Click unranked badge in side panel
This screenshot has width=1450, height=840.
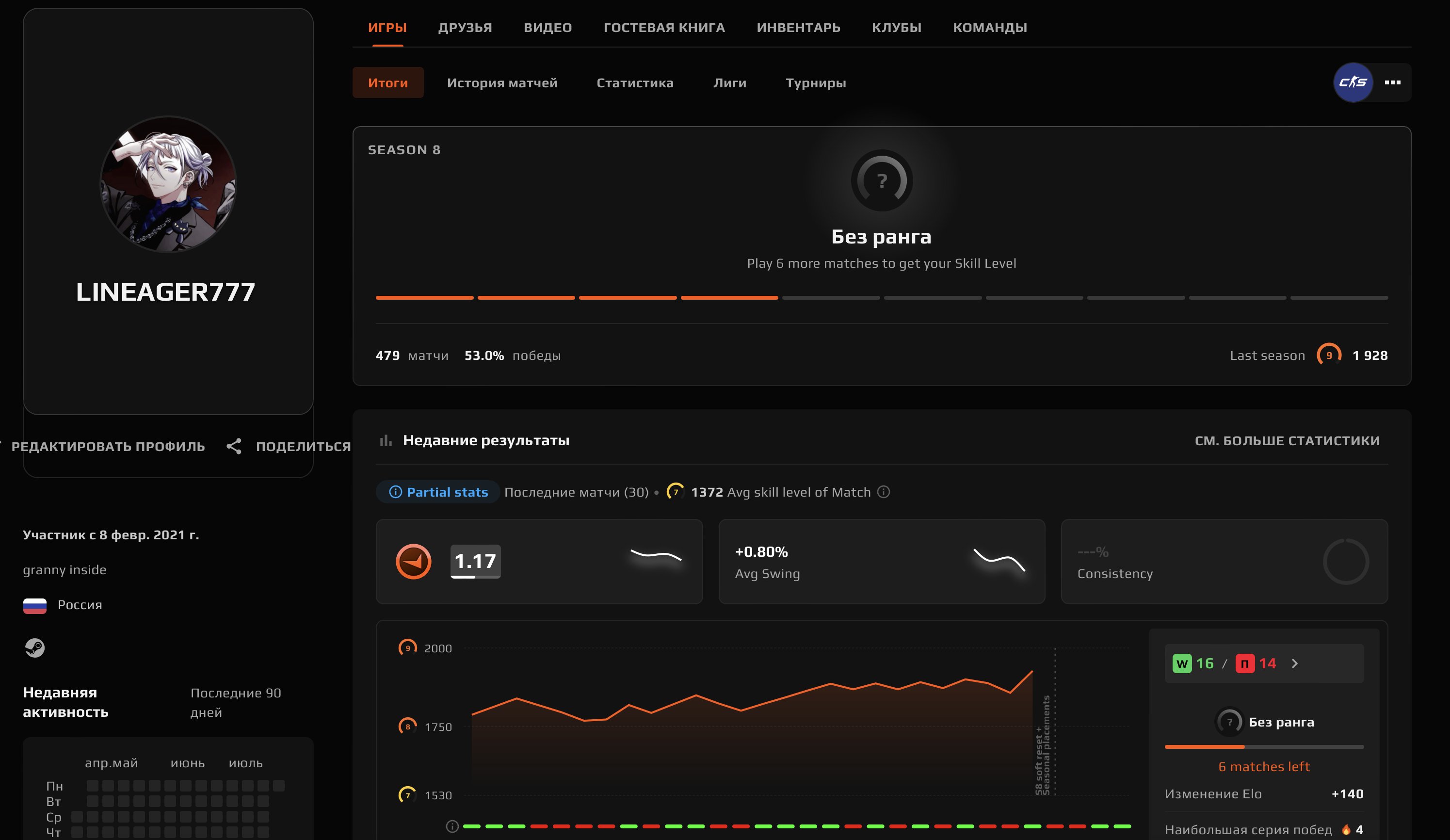[x=1229, y=722]
